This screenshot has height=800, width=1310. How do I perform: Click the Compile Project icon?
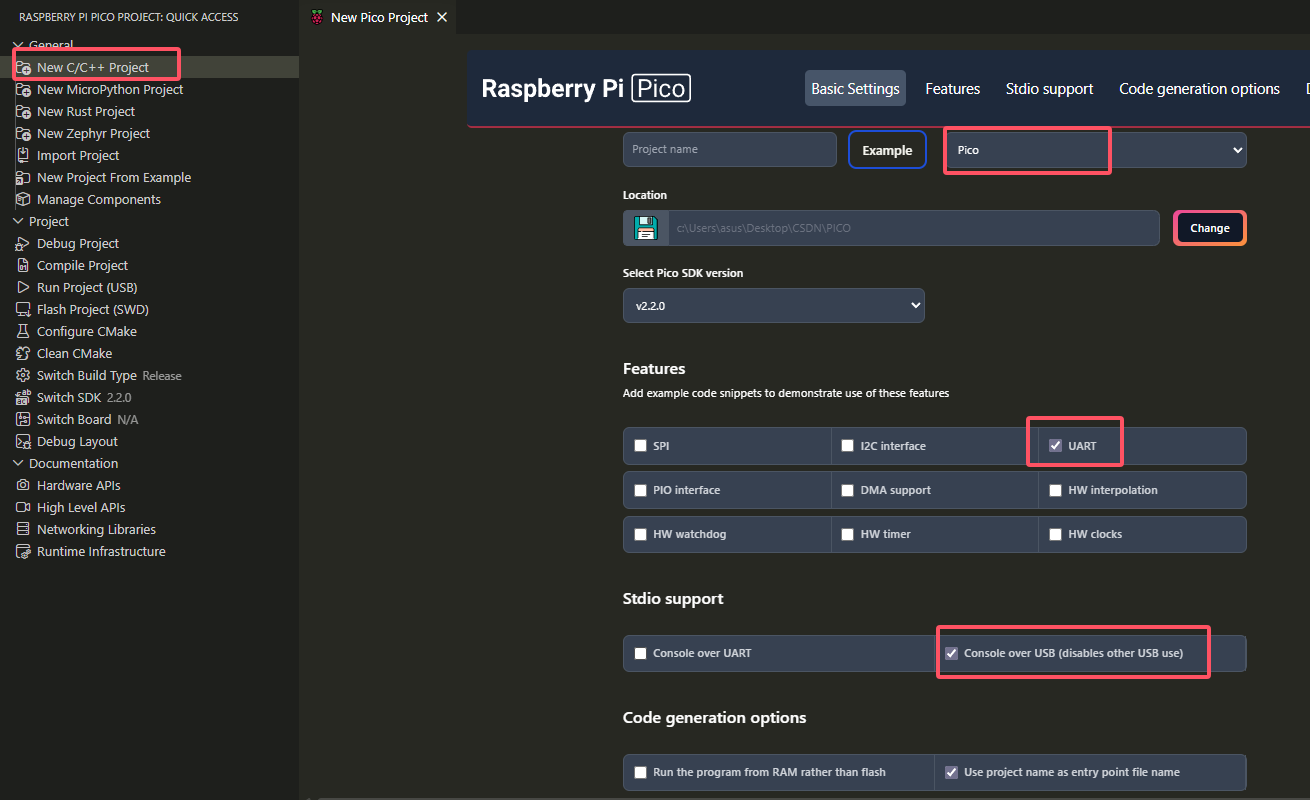(23, 266)
